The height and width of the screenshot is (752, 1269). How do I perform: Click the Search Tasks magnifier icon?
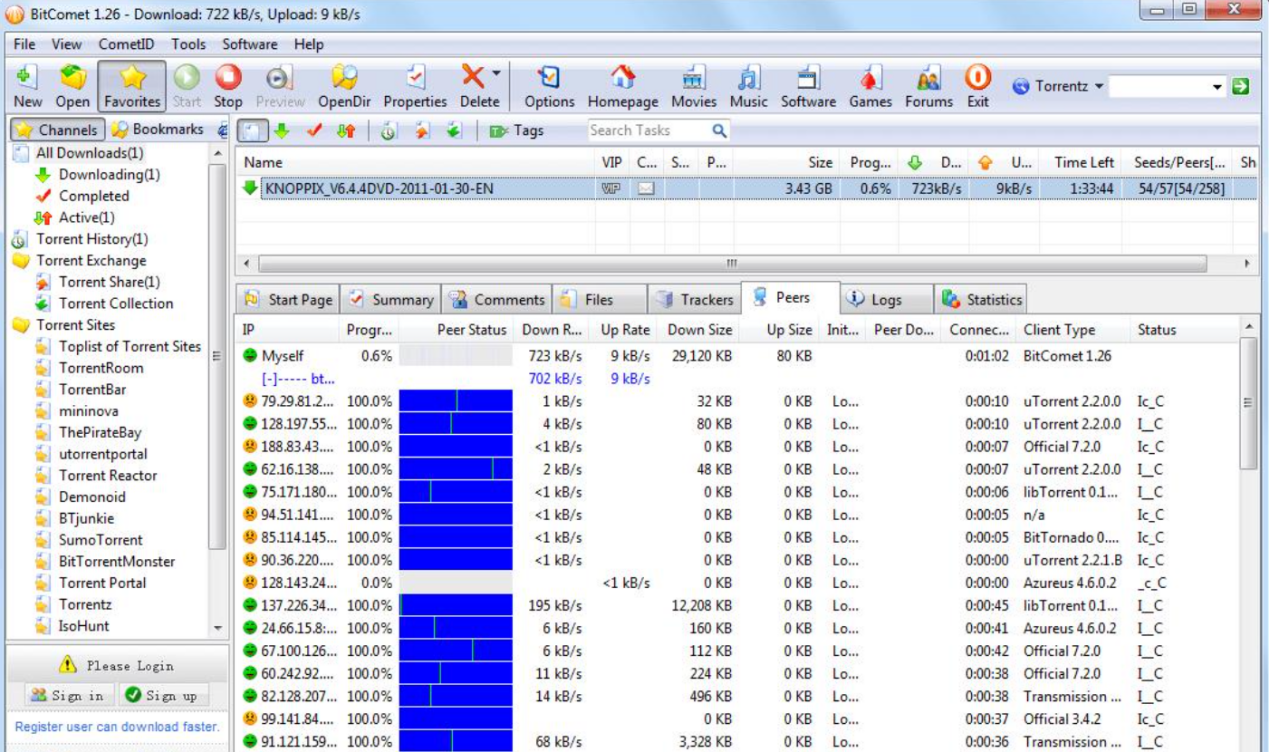719,131
